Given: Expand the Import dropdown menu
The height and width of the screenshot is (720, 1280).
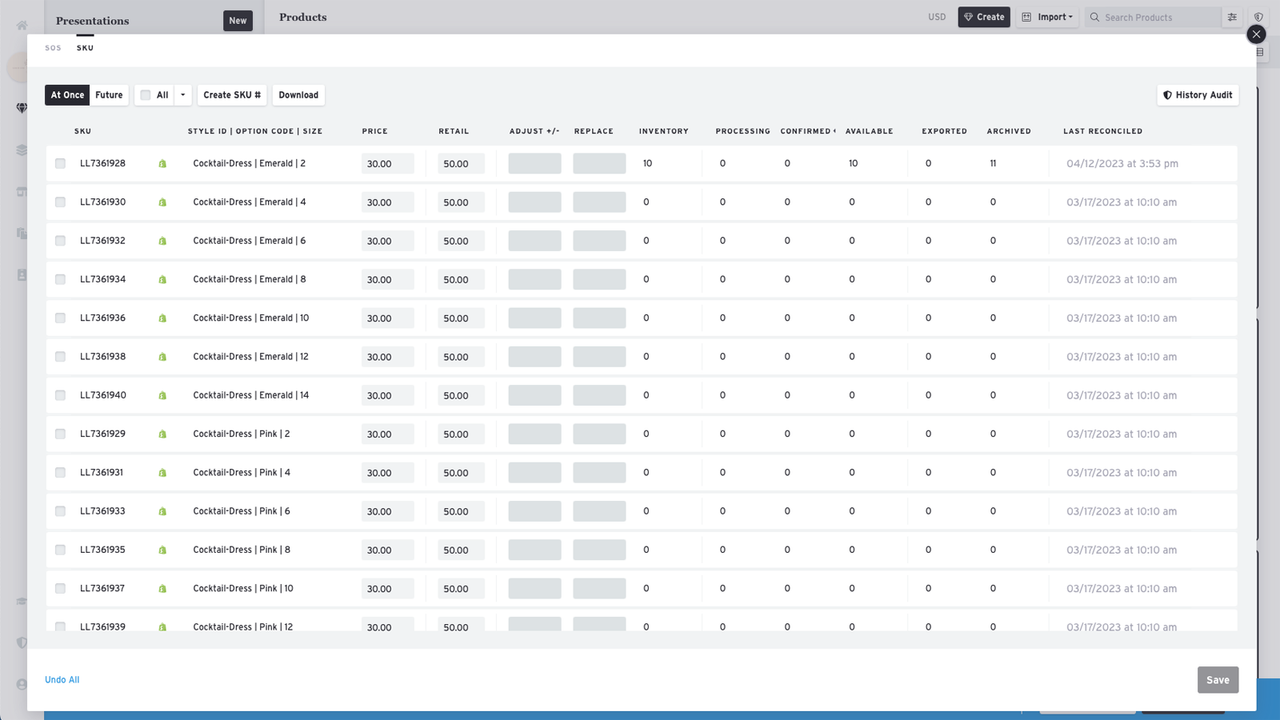Looking at the screenshot, I should pos(1046,17).
